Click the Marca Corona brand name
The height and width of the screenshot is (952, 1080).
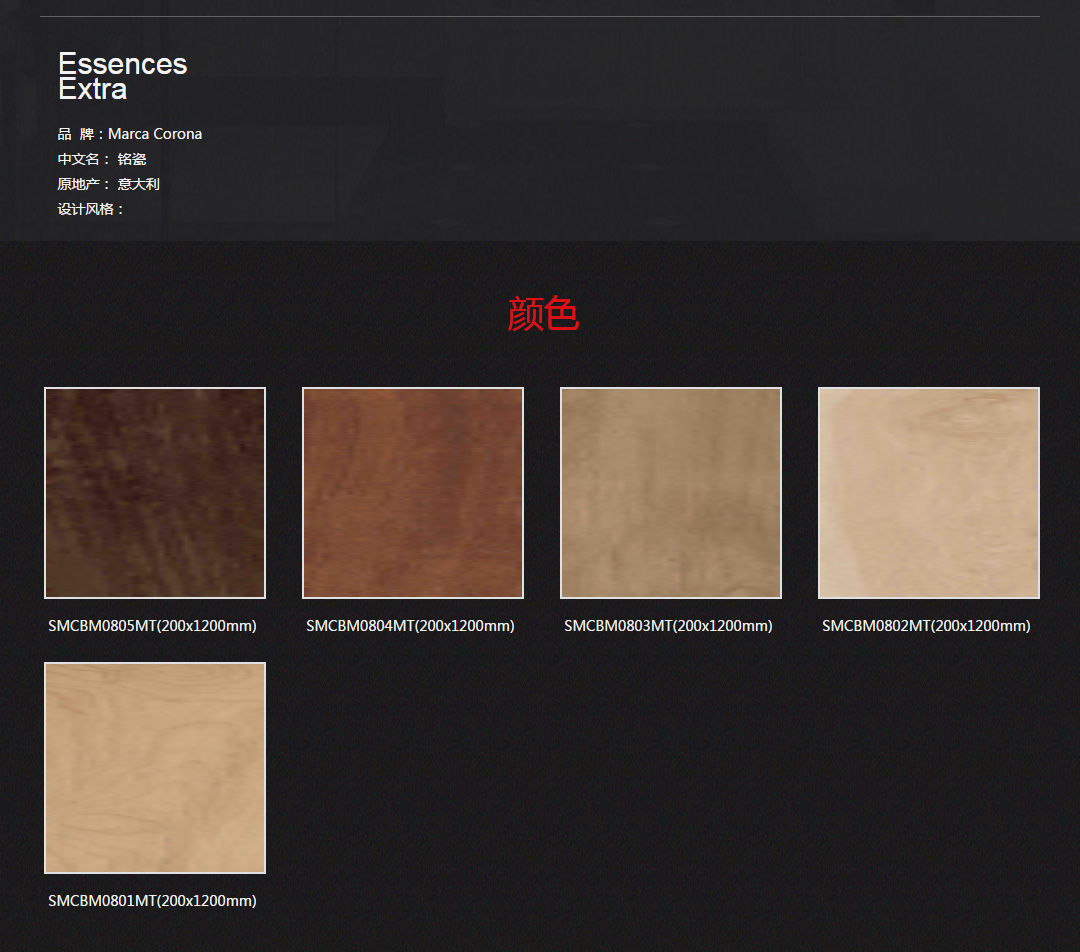(155, 134)
